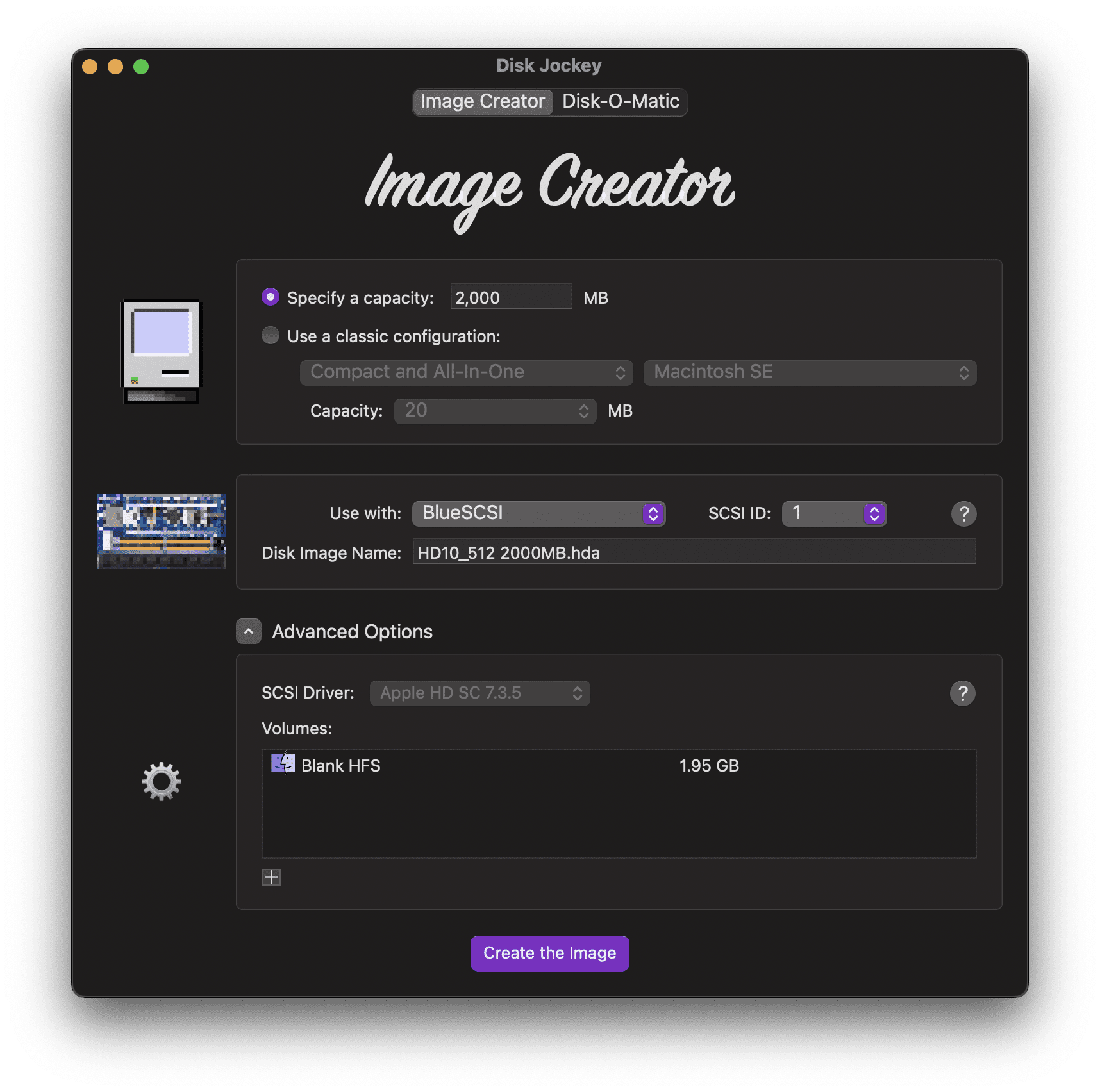Click the 1.95 GB volume size
Viewport: 1100px width, 1092px height.
tap(709, 765)
